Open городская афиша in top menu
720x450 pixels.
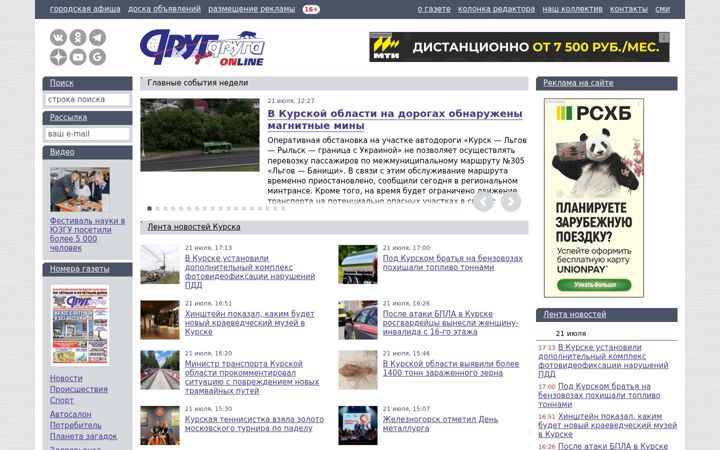(85, 9)
